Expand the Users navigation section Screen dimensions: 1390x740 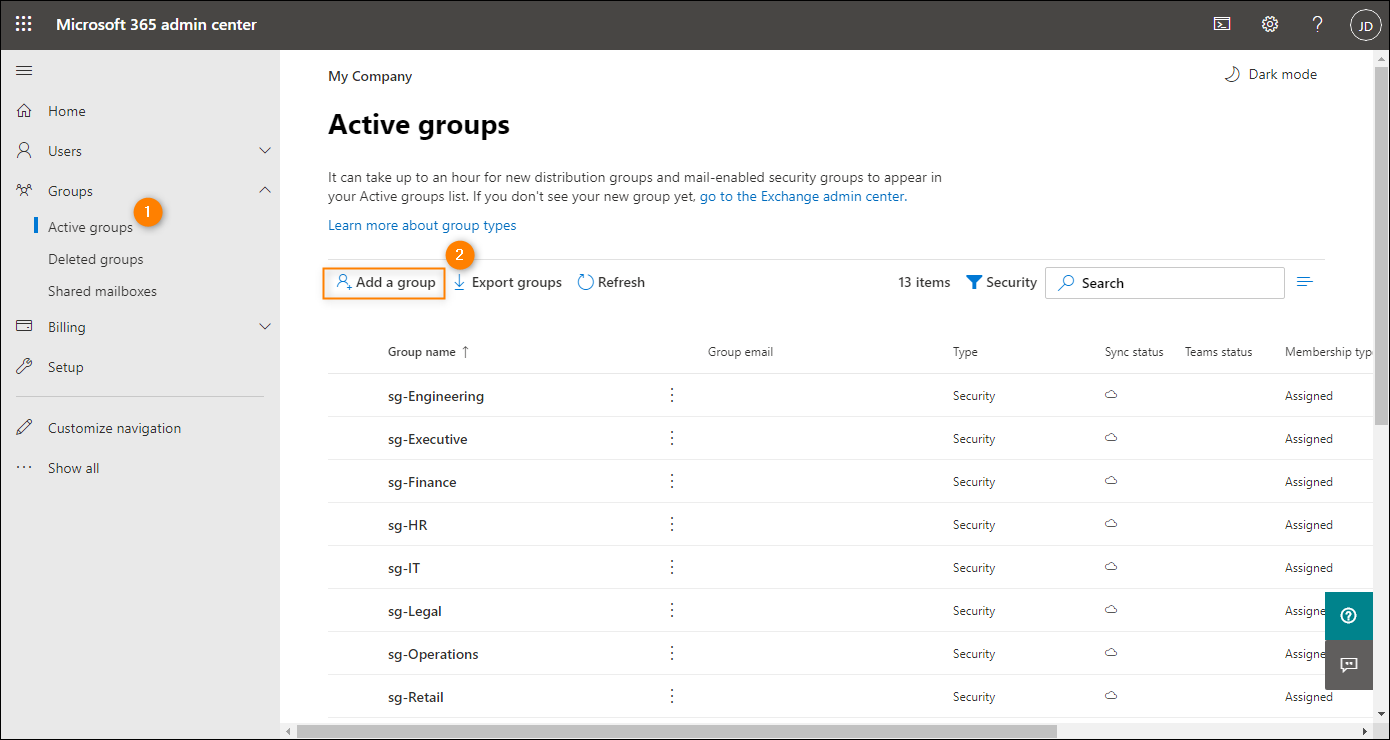click(265, 150)
